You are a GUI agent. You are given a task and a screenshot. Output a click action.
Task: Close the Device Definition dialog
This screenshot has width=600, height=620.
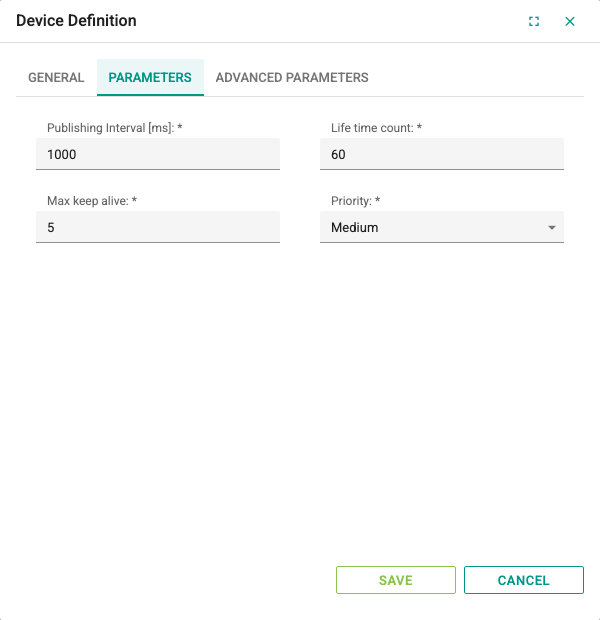570,21
